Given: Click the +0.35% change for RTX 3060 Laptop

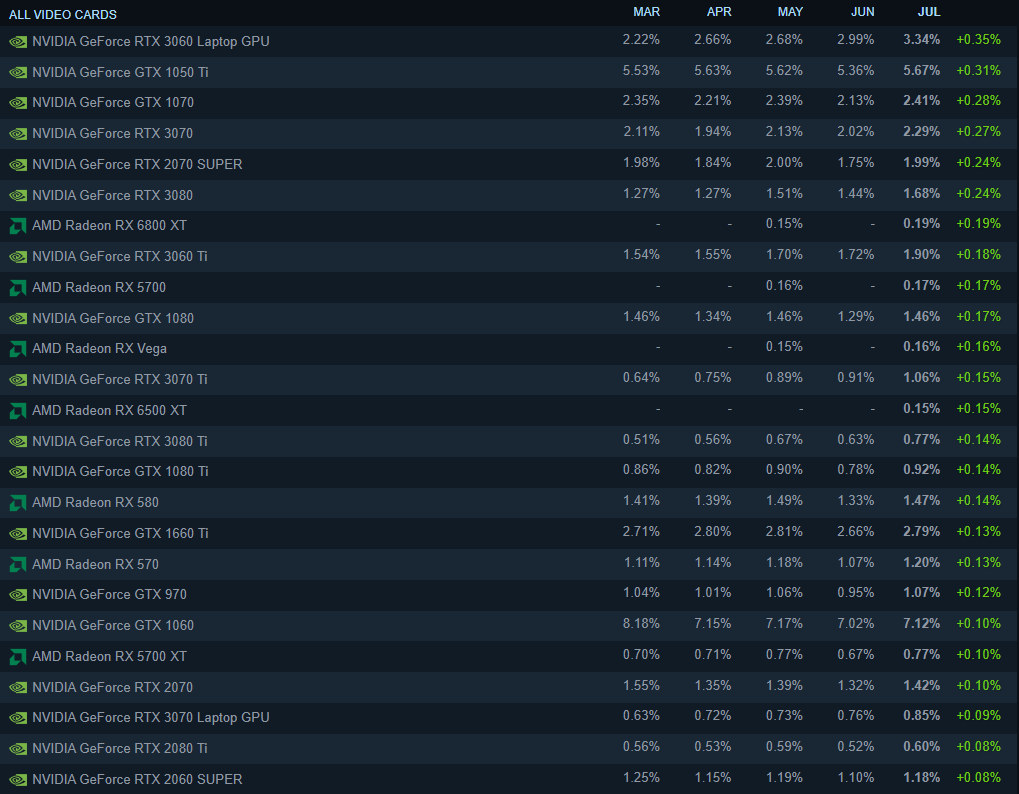Looking at the screenshot, I should click(978, 41).
